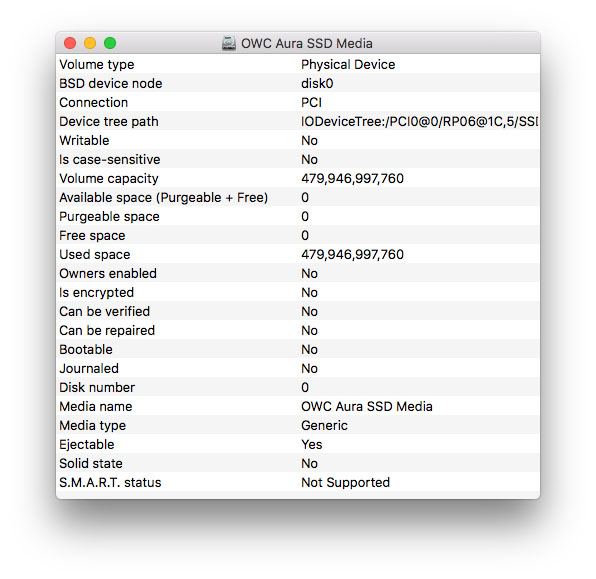Image resolution: width=596 pixels, height=579 pixels.
Task: Select the Solid state row
Action: point(298,463)
